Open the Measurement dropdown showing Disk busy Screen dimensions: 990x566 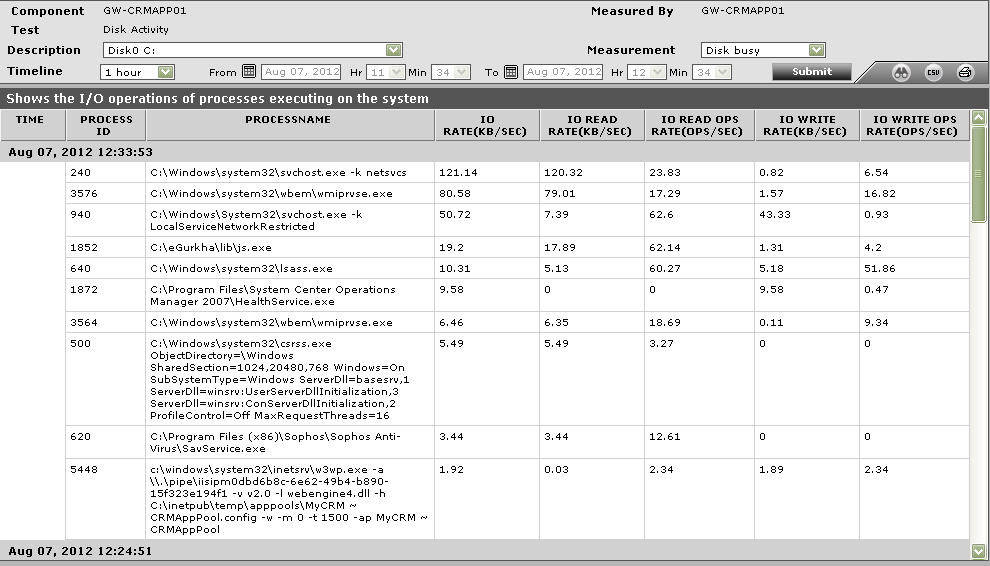[763, 50]
